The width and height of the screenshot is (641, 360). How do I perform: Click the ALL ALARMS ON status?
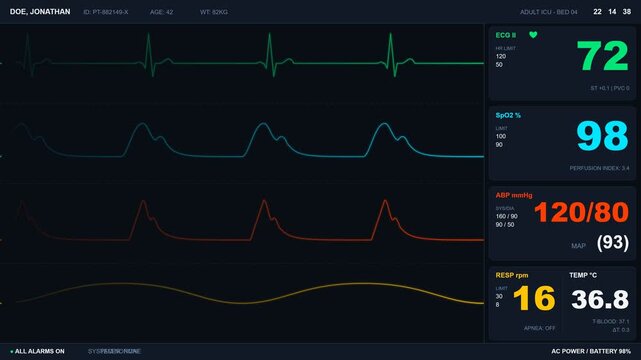click(40, 351)
